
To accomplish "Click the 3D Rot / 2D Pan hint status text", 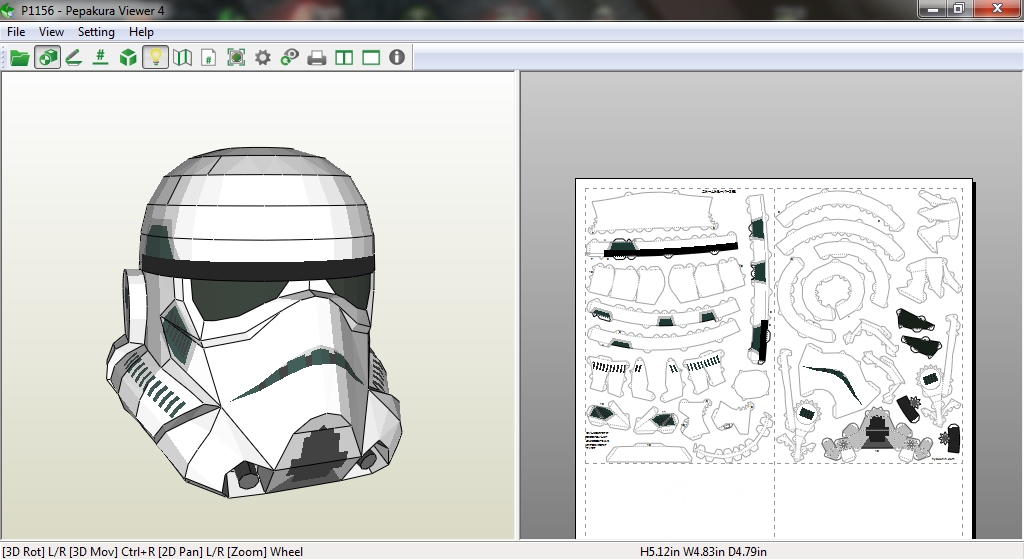I will point(153,552).
